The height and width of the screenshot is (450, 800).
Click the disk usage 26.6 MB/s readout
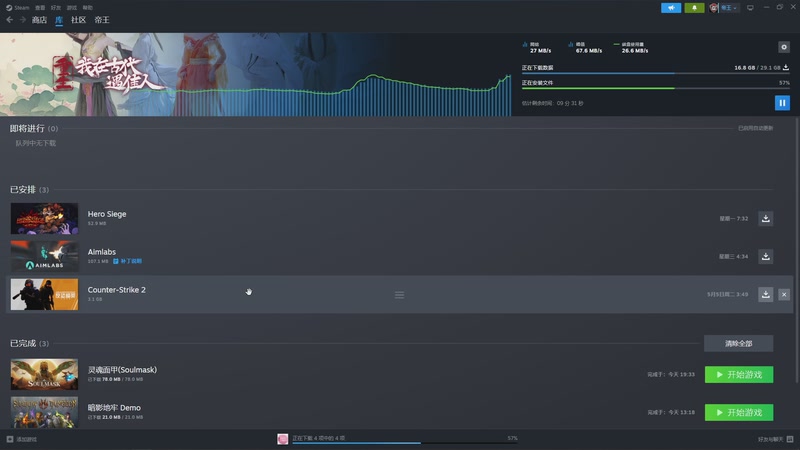click(x=631, y=47)
